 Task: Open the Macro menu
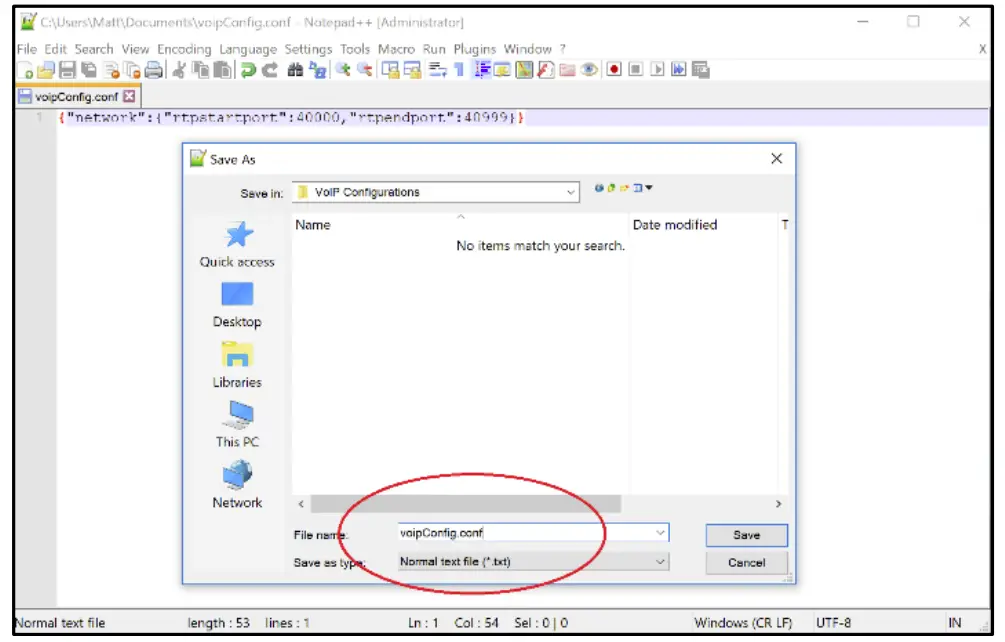point(396,49)
